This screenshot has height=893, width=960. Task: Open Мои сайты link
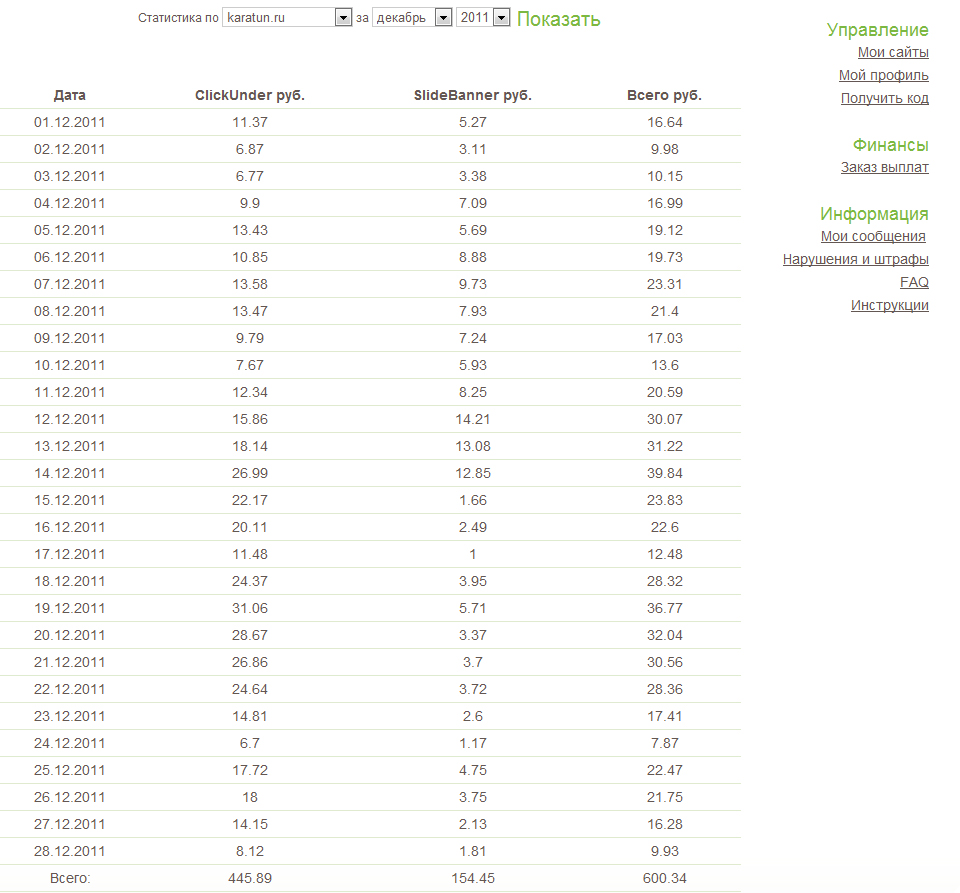(x=893, y=53)
